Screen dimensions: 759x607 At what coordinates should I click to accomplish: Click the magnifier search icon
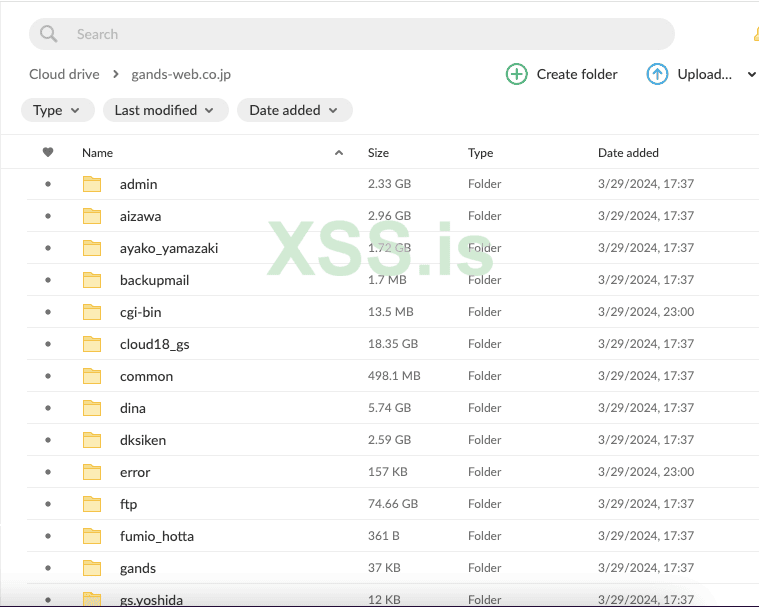point(48,34)
